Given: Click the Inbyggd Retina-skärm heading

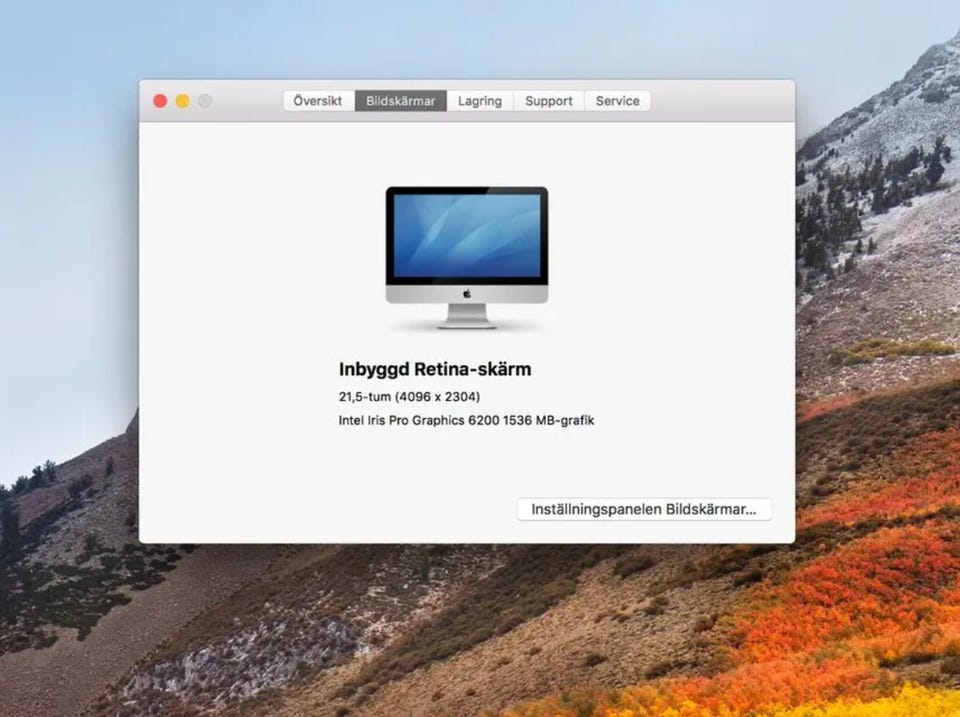Looking at the screenshot, I should [x=435, y=369].
